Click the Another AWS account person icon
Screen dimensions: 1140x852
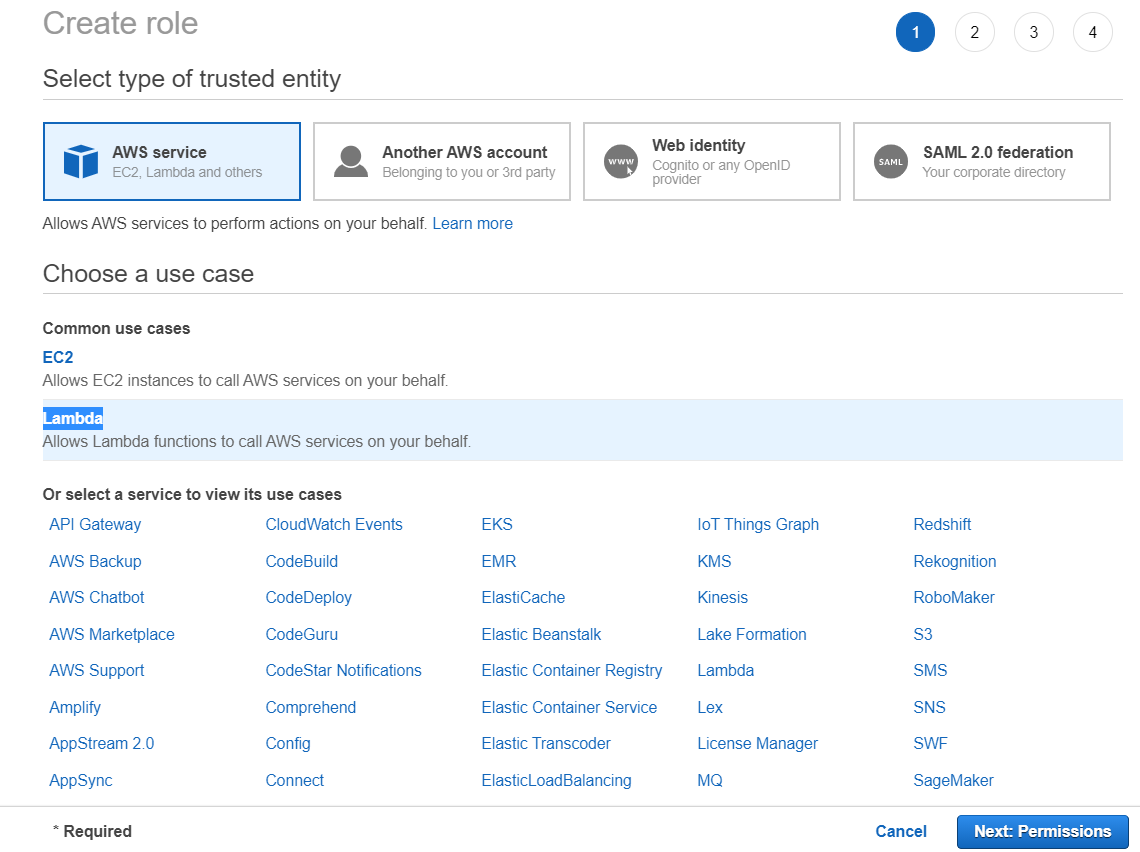click(350, 161)
